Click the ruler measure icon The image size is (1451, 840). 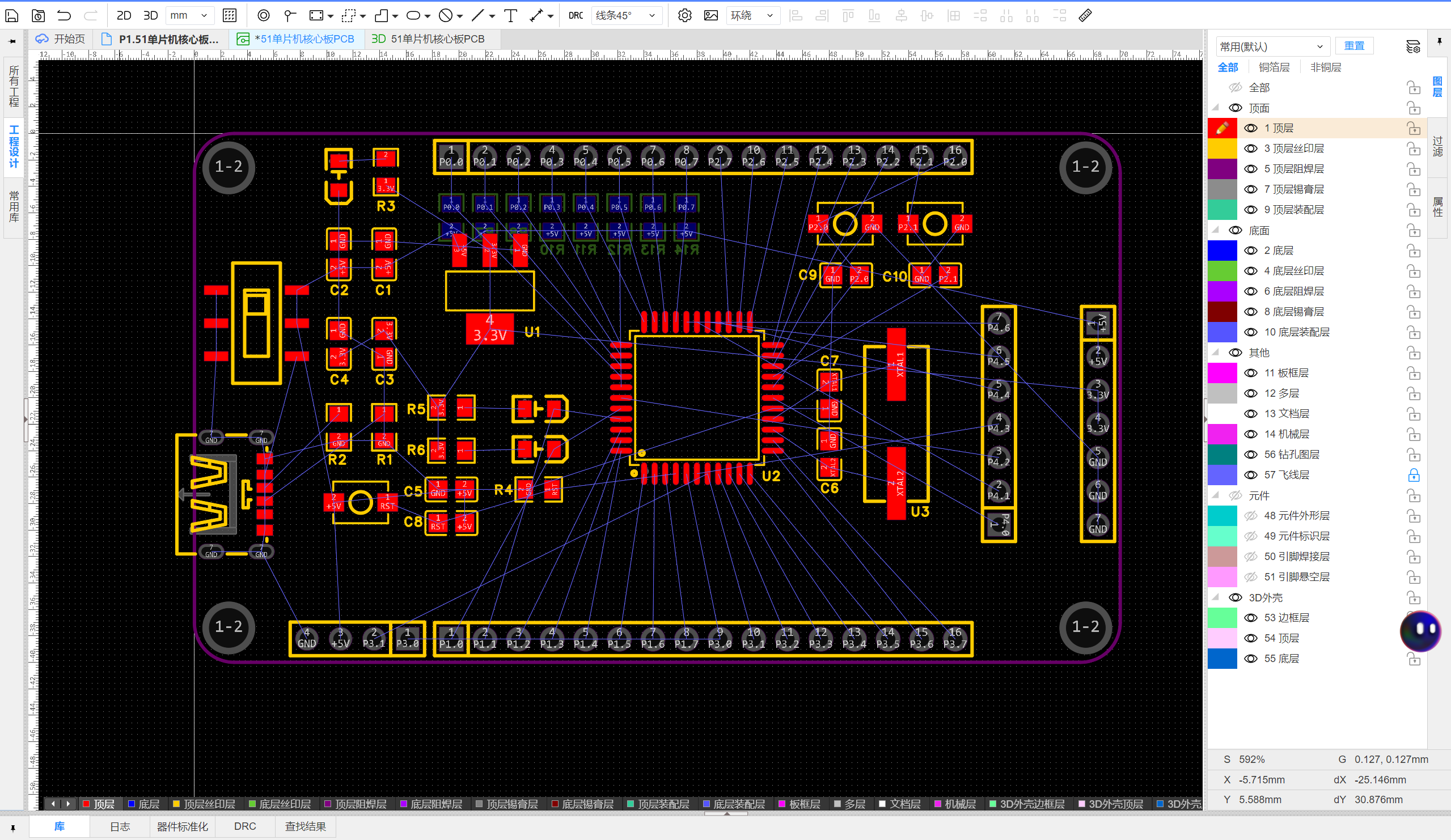(x=1085, y=15)
